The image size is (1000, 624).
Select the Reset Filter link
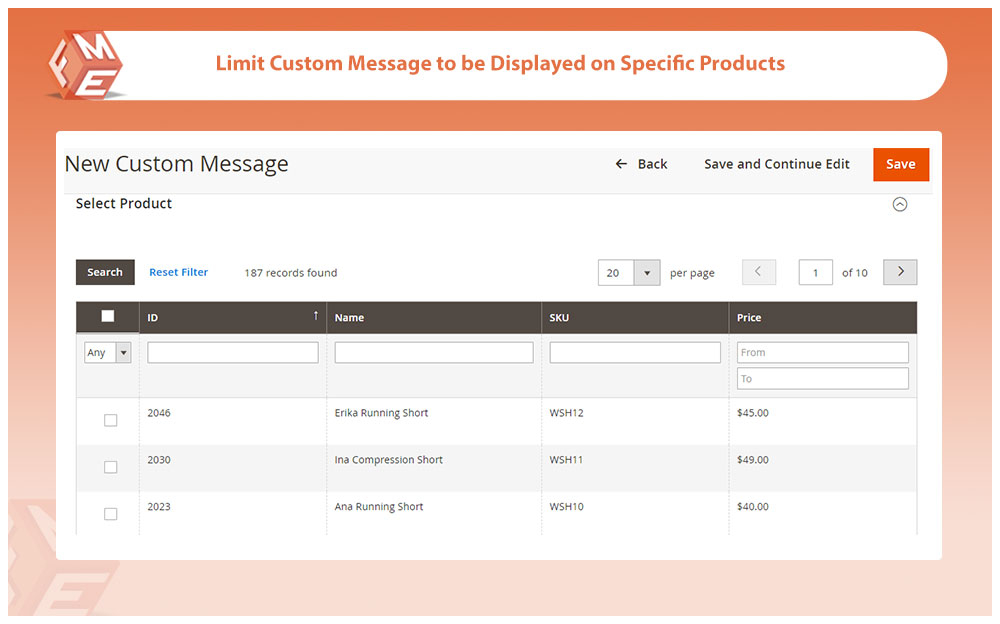tap(178, 271)
